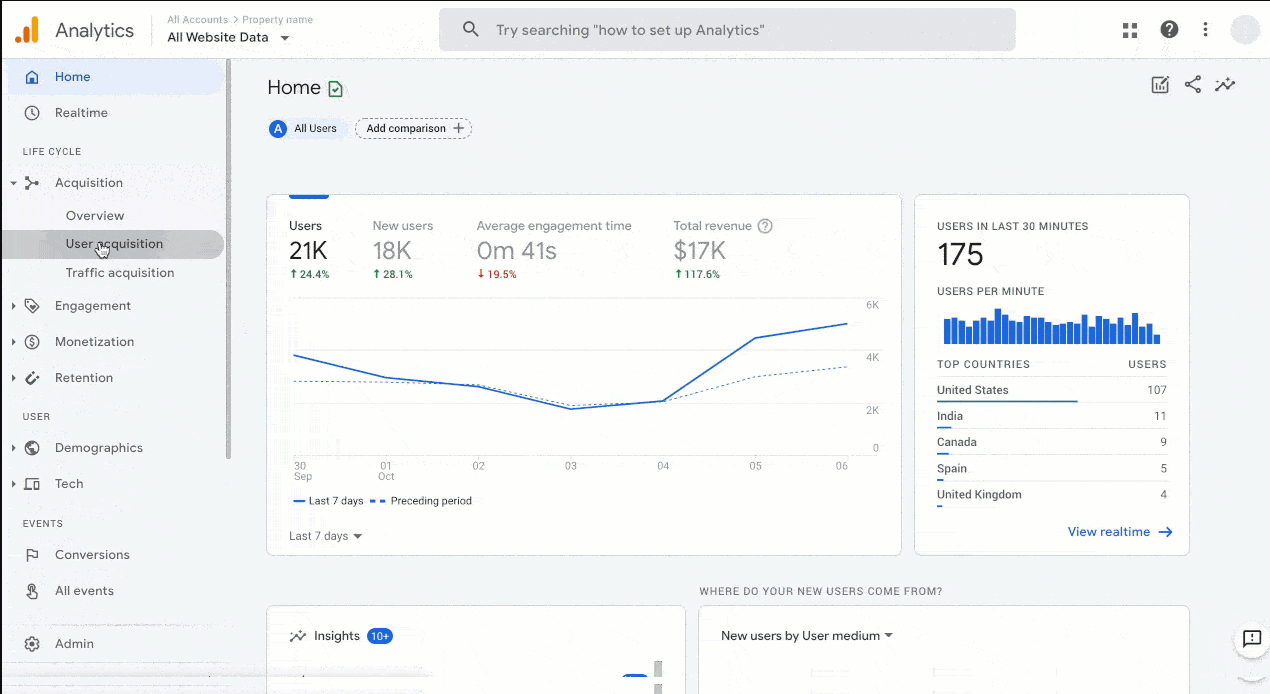Viewport: 1270px width, 694px height.
Task: Click the Total revenue info help icon
Action: coord(765,226)
